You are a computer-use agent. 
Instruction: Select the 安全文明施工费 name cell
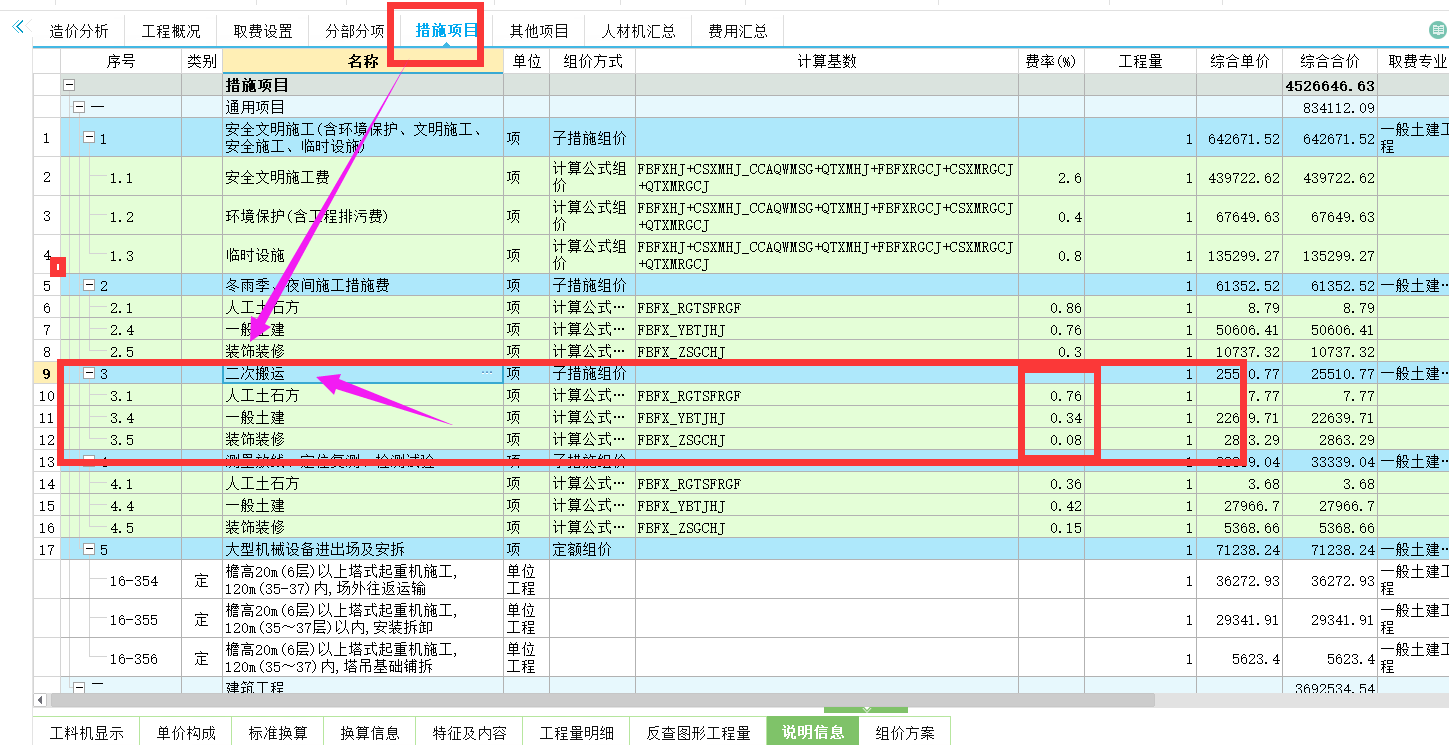pyautogui.click(x=363, y=177)
